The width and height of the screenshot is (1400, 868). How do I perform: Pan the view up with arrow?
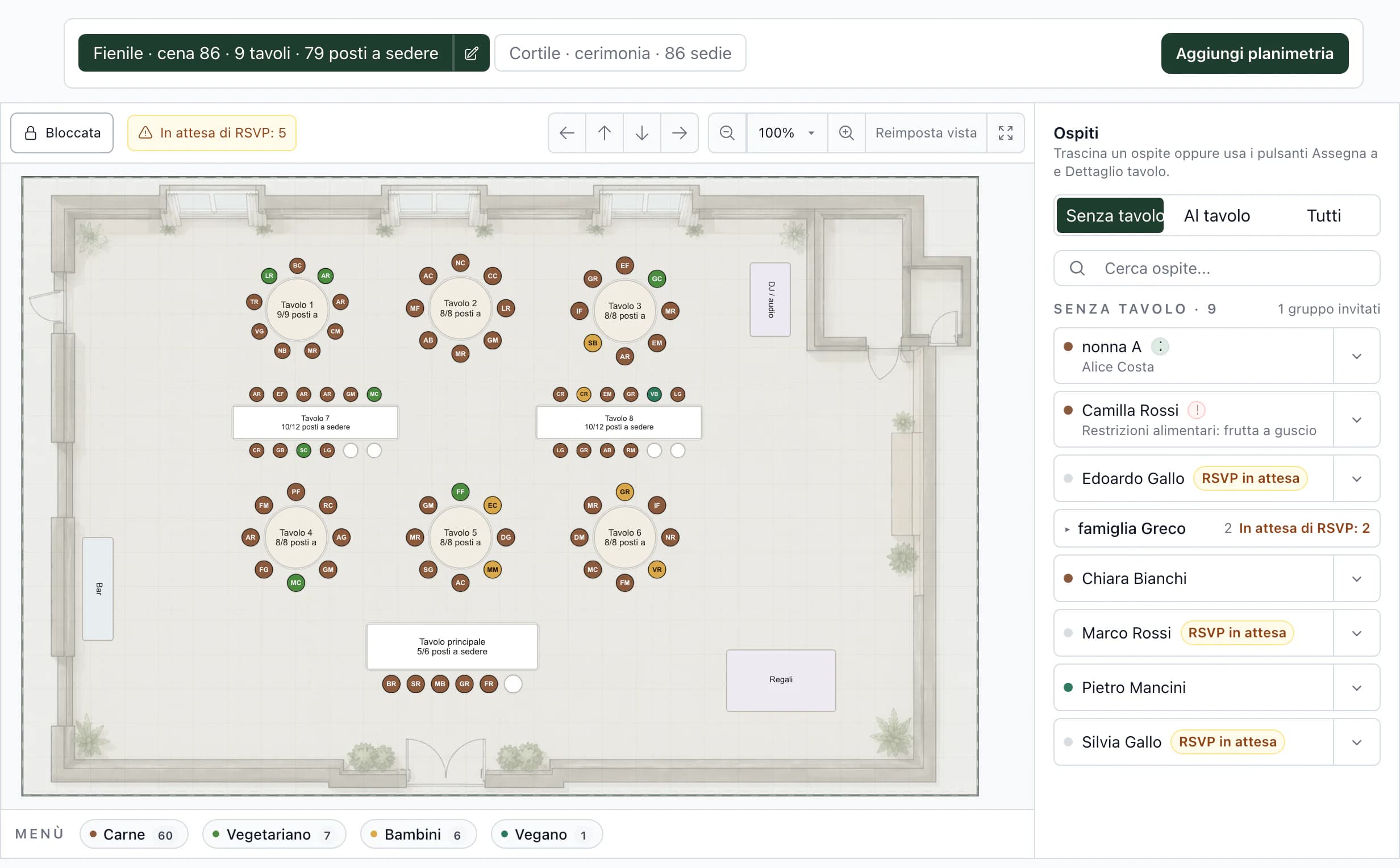pos(605,133)
